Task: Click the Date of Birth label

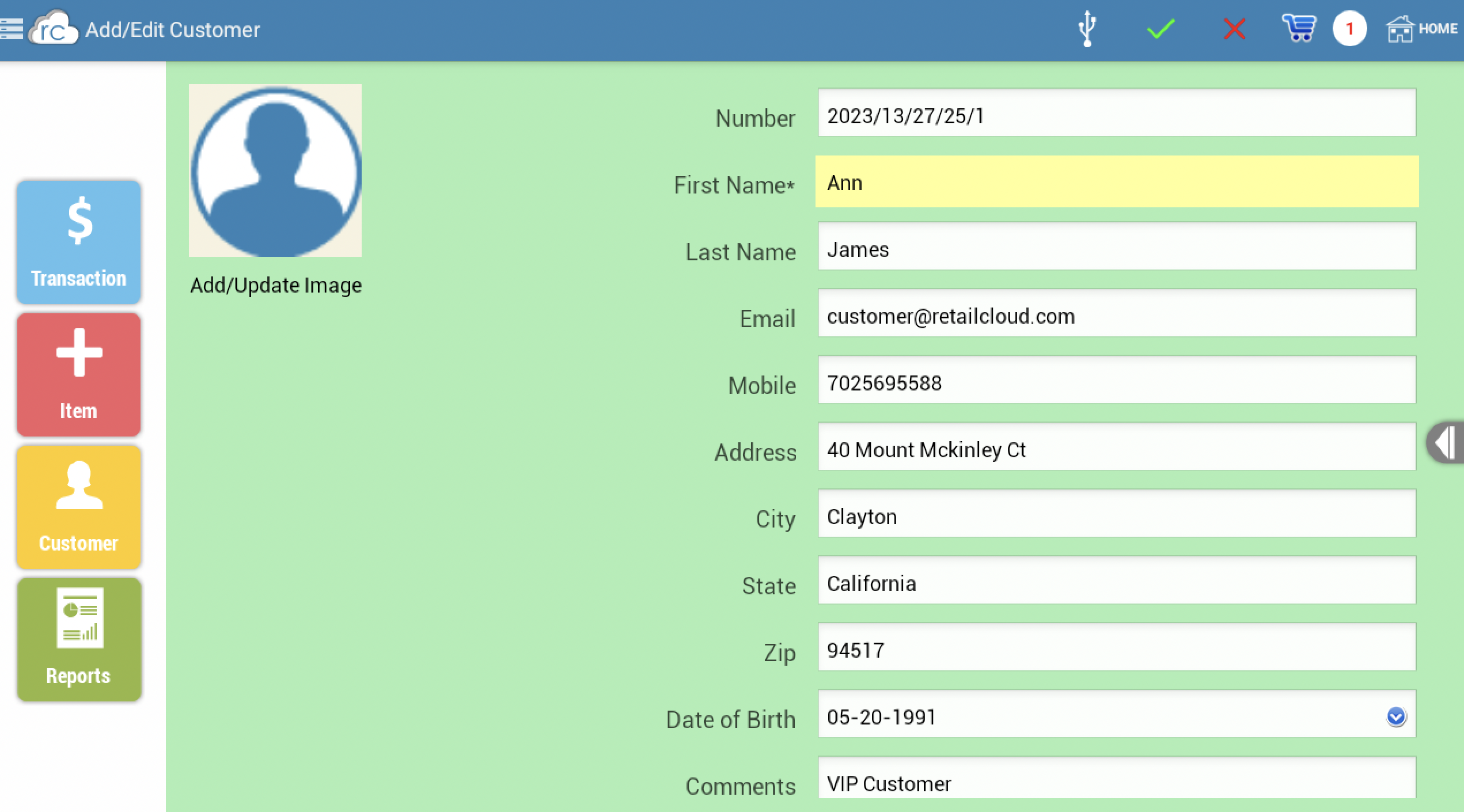Action: (730, 719)
